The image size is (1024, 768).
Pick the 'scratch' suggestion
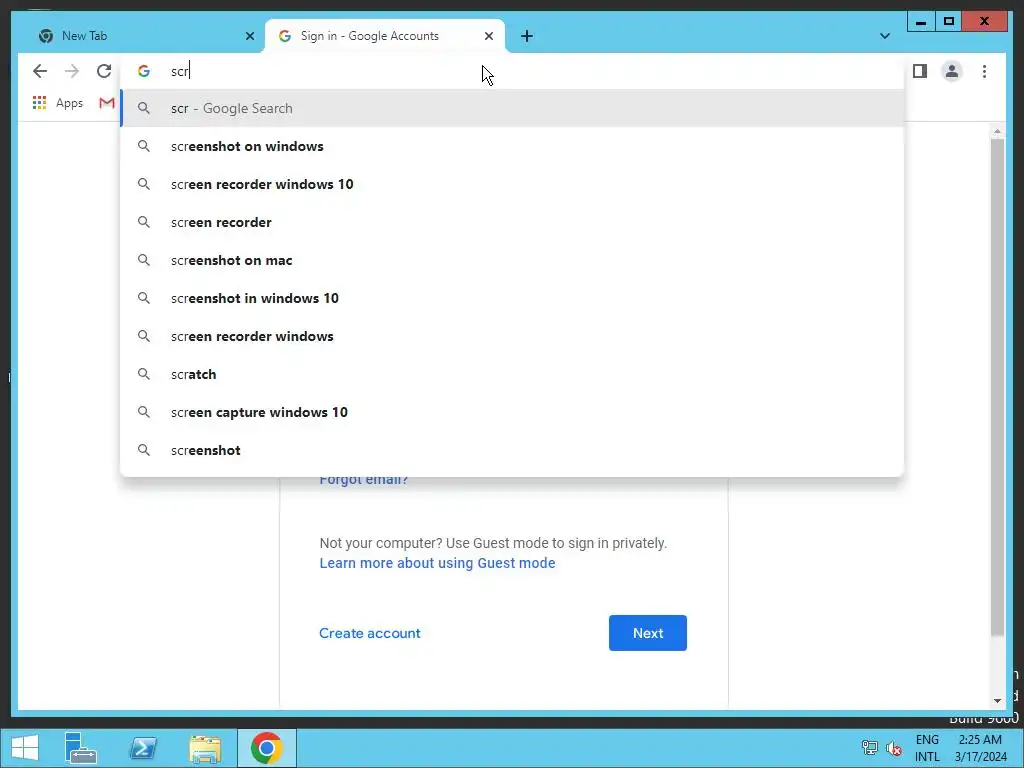pos(513,374)
